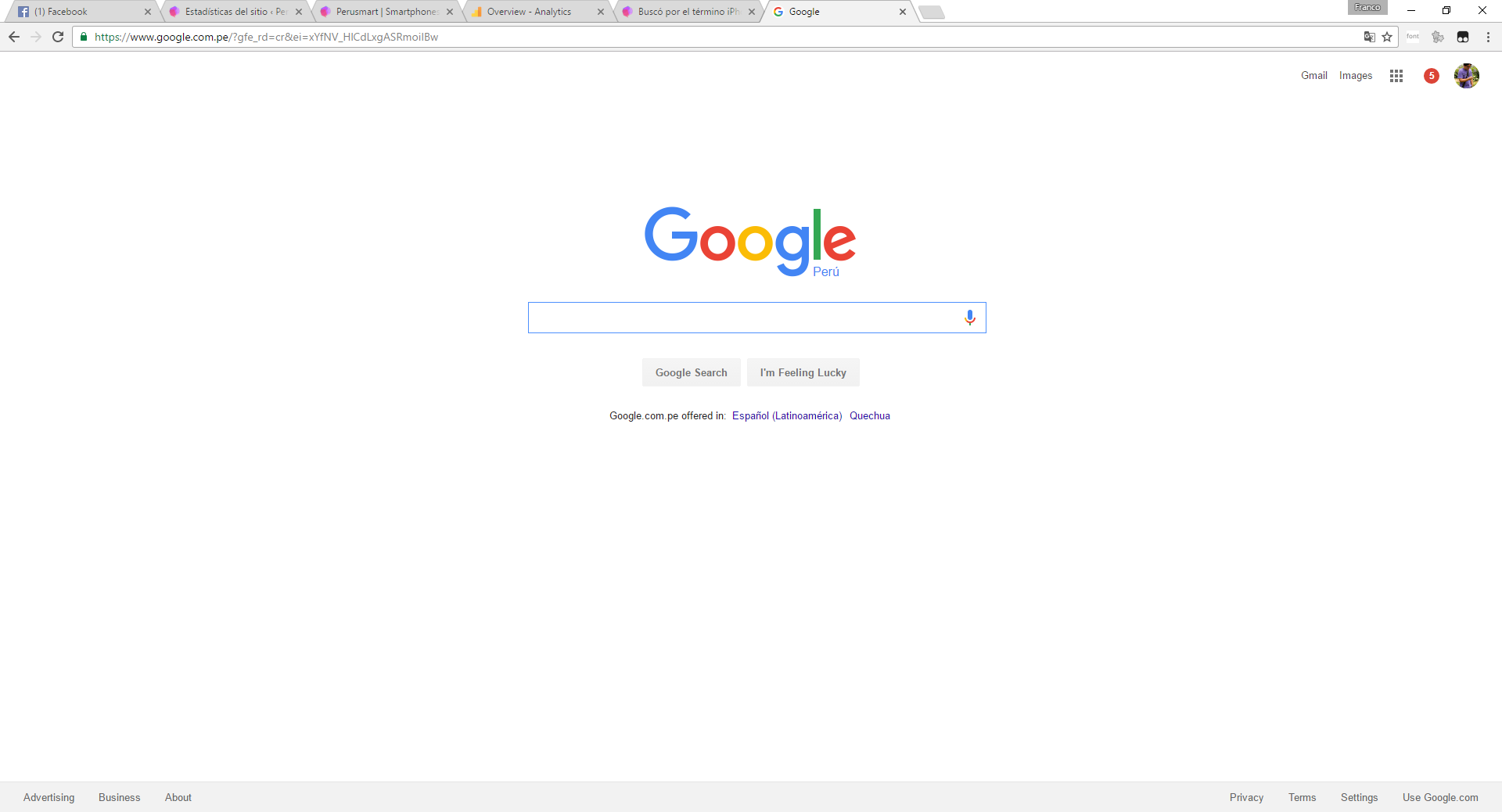
Task: Click the browser forward arrow
Action: [36, 37]
